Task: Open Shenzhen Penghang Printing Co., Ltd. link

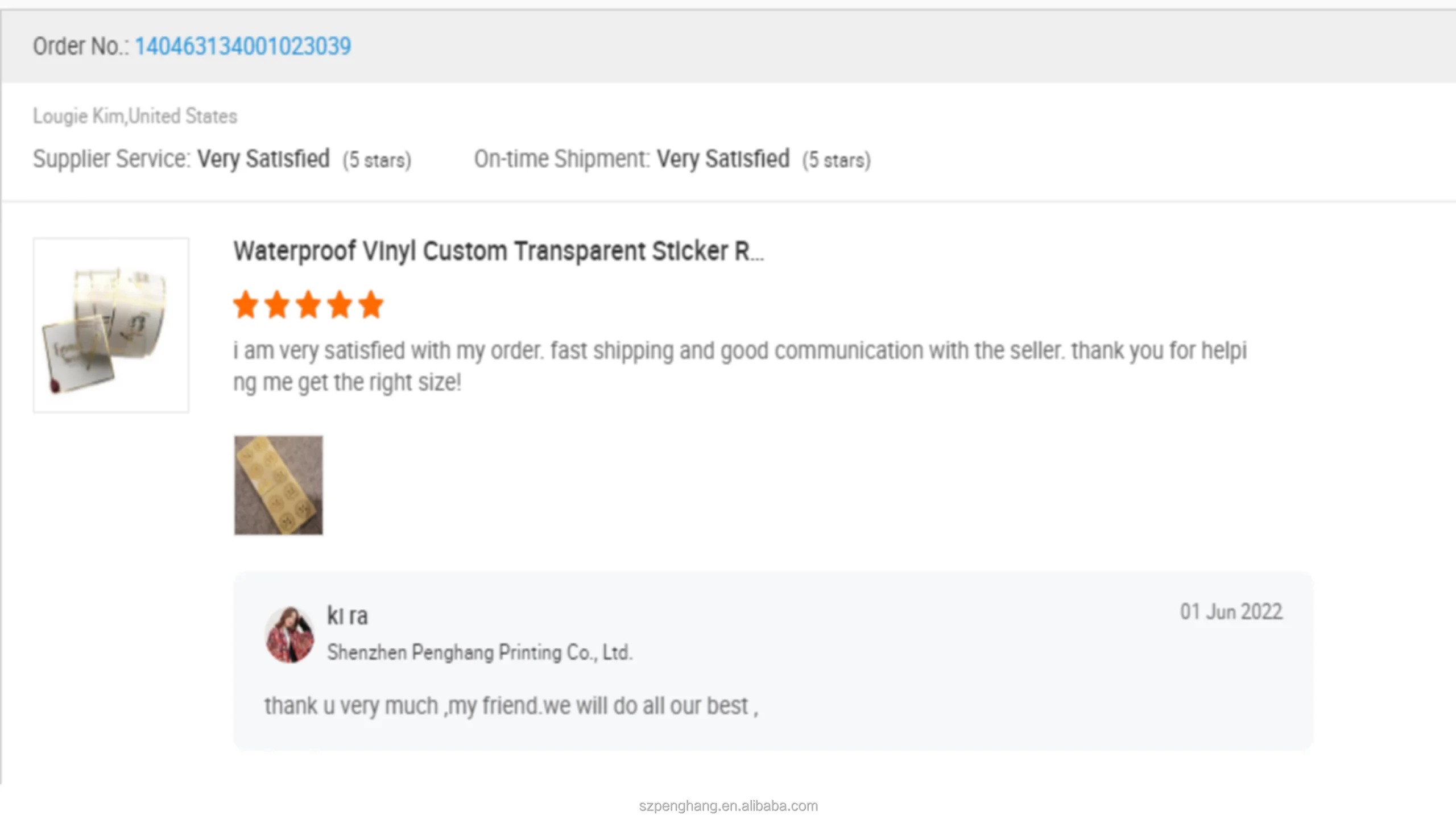Action: click(x=479, y=652)
